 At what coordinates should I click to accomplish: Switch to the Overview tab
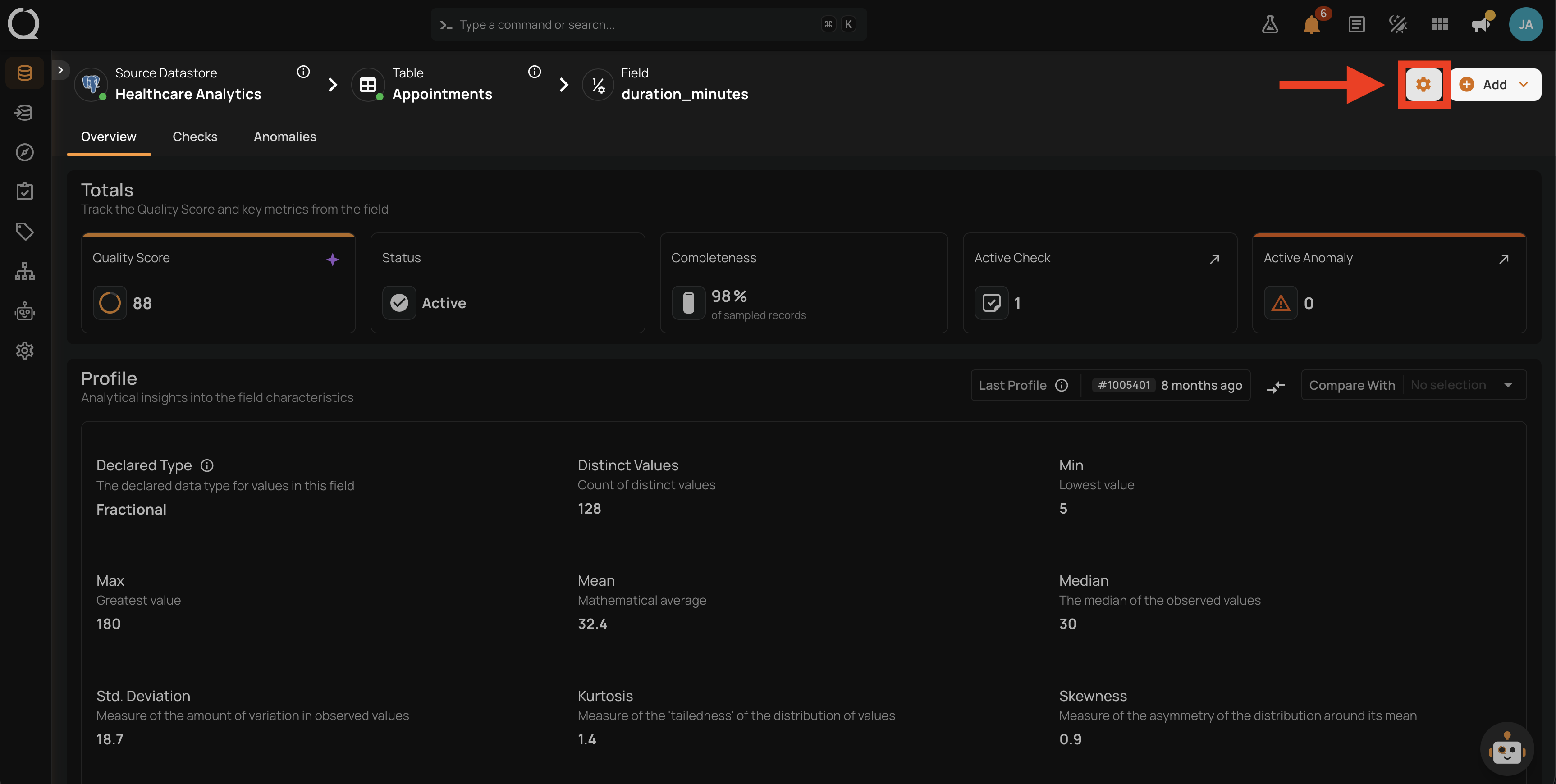coord(109,137)
